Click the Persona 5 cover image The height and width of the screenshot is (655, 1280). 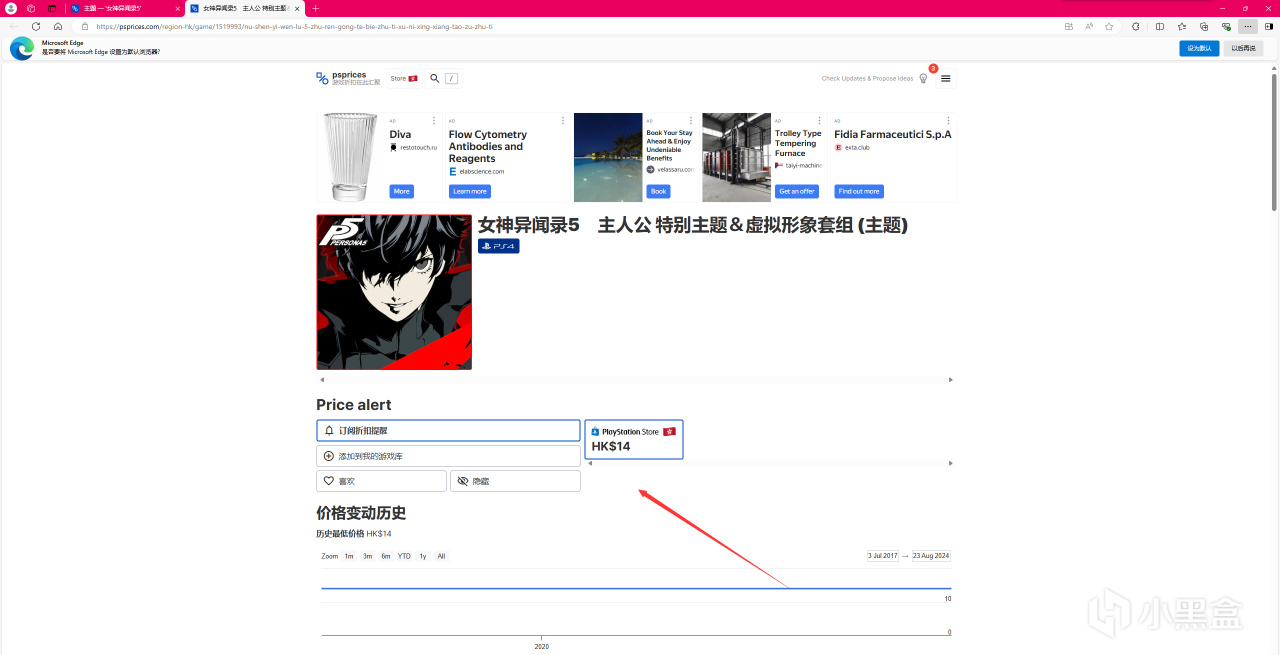pos(394,292)
